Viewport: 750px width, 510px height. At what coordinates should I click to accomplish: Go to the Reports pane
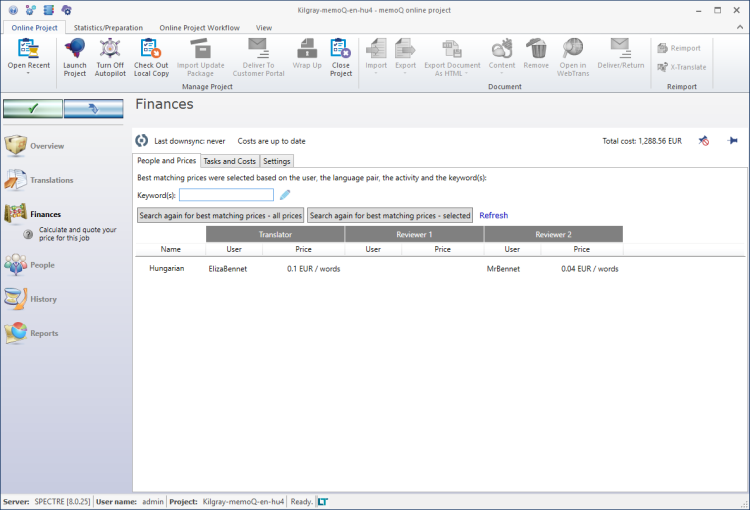tap(32, 333)
